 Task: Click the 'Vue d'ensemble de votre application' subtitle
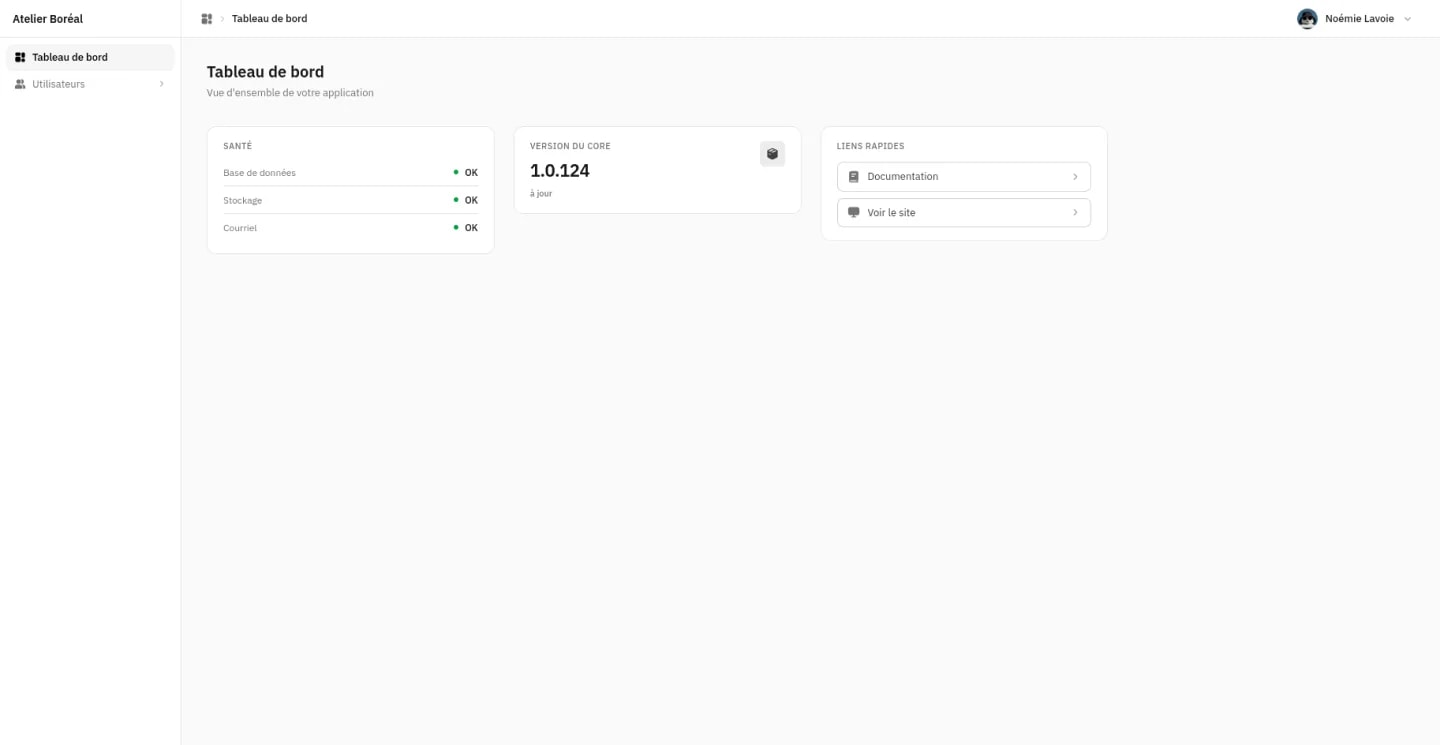tap(290, 93)
